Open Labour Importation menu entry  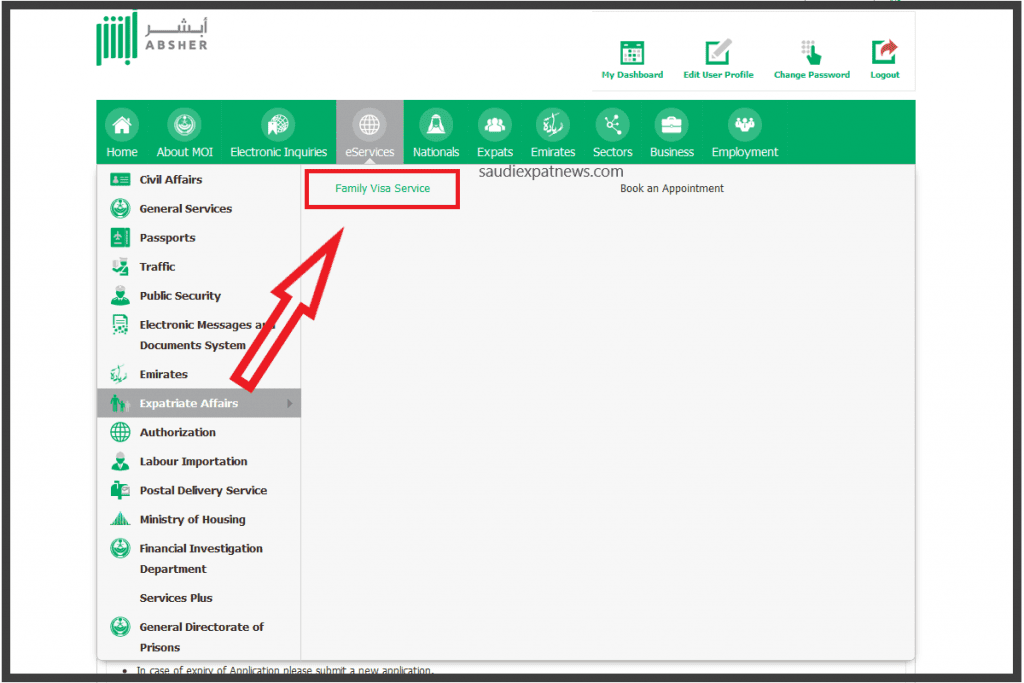click(x=193, y=461)
